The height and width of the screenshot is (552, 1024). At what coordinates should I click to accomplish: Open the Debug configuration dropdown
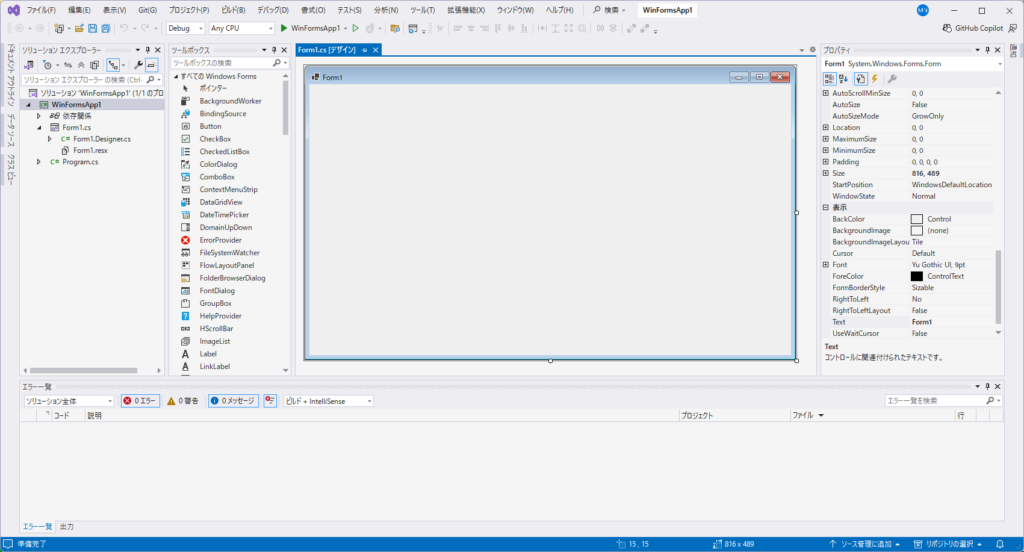click(185, 28)
